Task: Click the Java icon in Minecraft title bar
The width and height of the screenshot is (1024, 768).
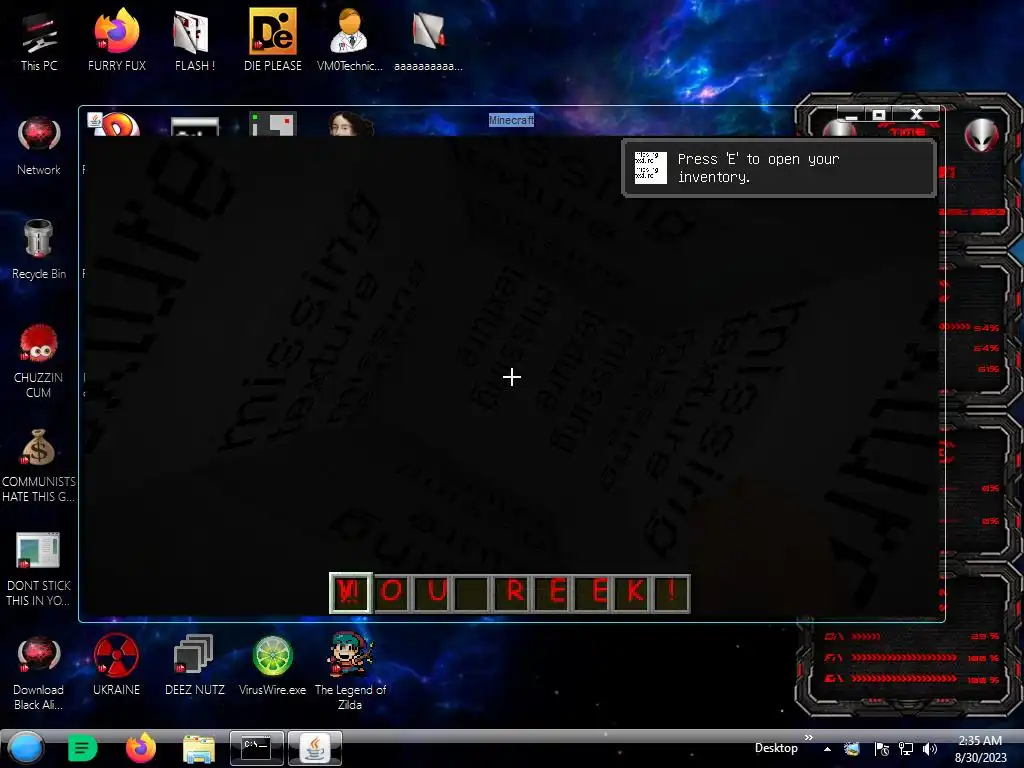Action: (95, 120)
